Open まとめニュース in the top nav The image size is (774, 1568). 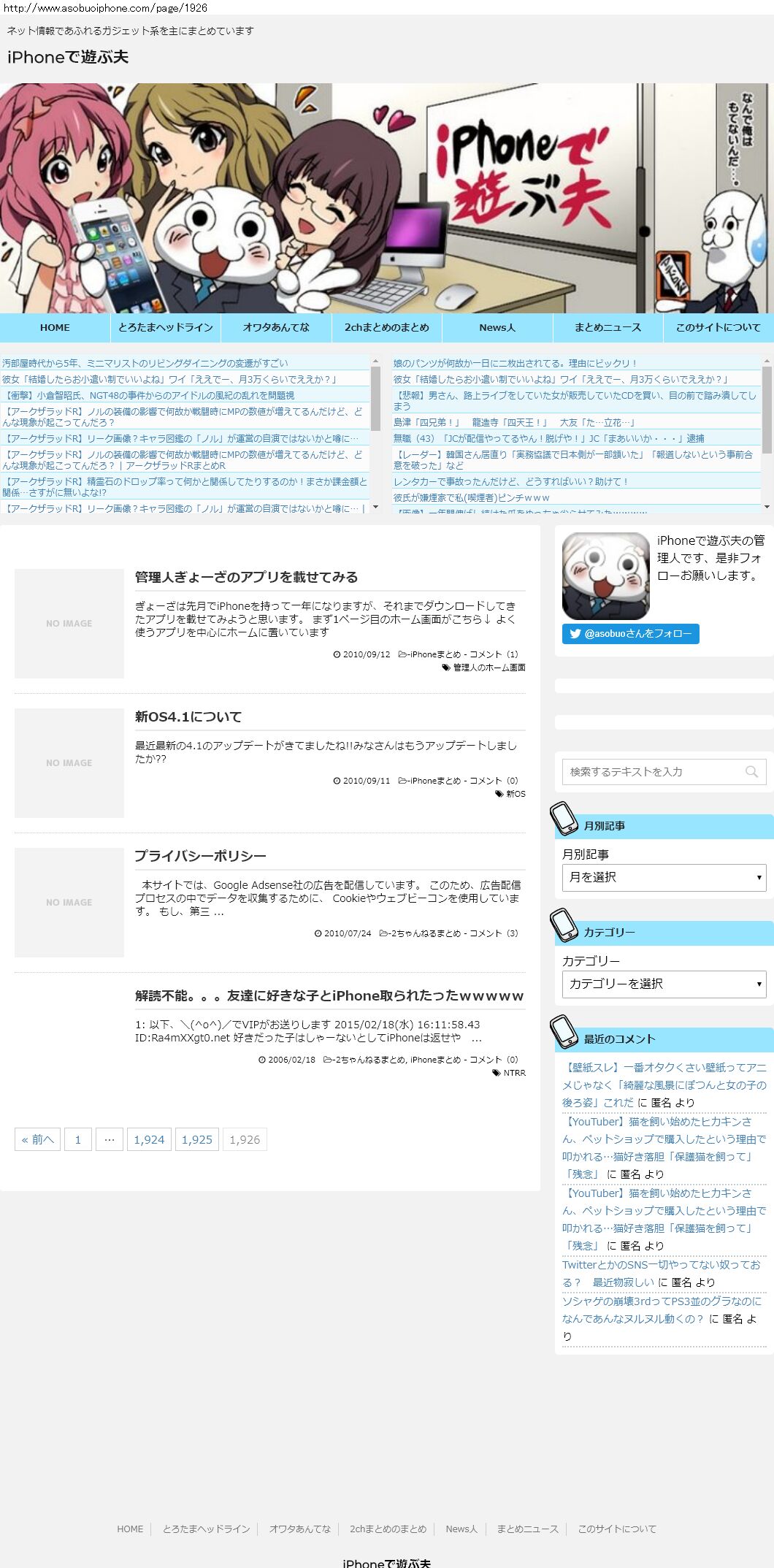coord(608,328)
